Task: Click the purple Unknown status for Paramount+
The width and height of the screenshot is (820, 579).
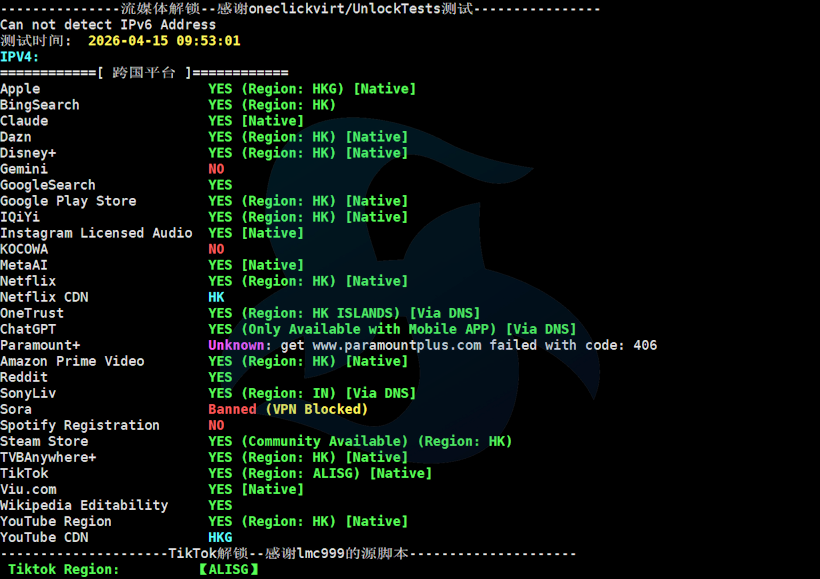Action: coord(236,345)
